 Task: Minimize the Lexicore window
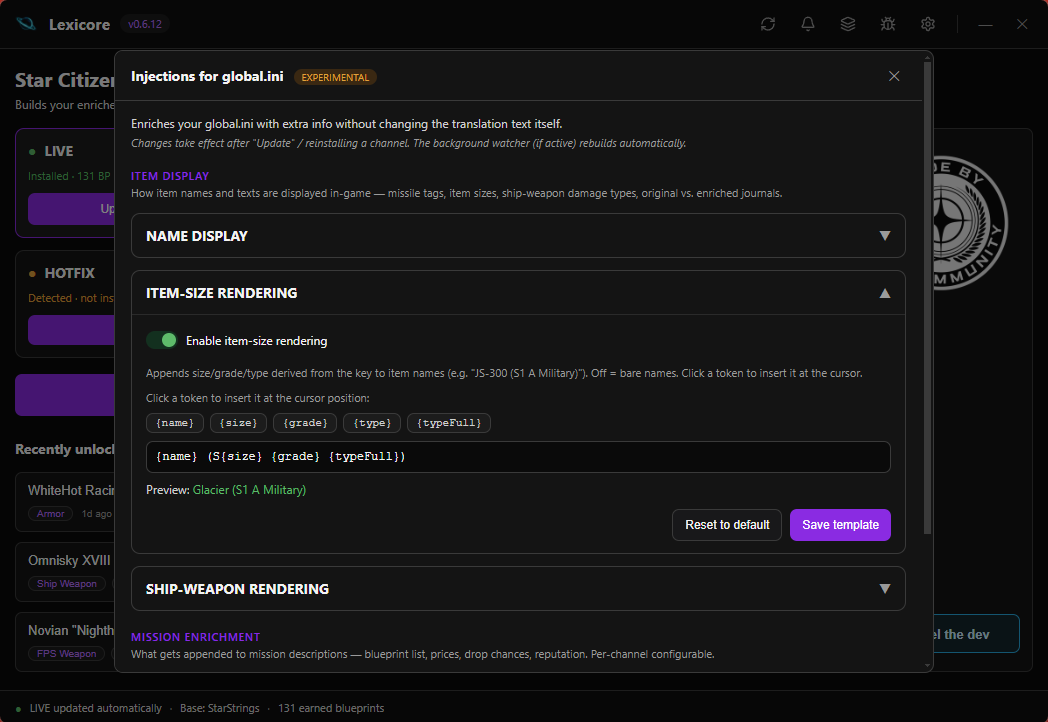(985, 24)
